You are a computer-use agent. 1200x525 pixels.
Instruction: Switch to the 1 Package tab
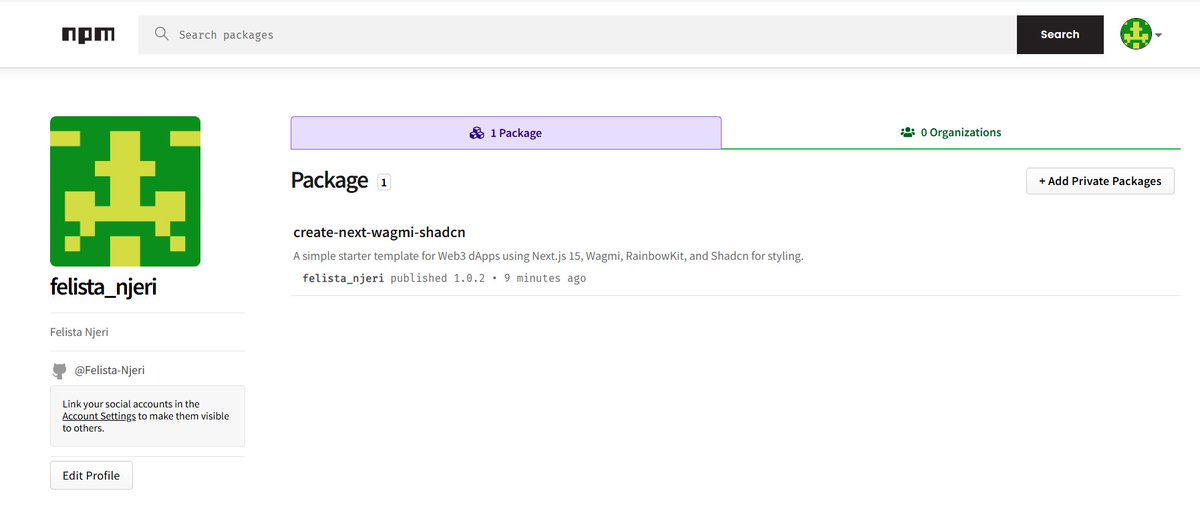[x=506, y=132]
